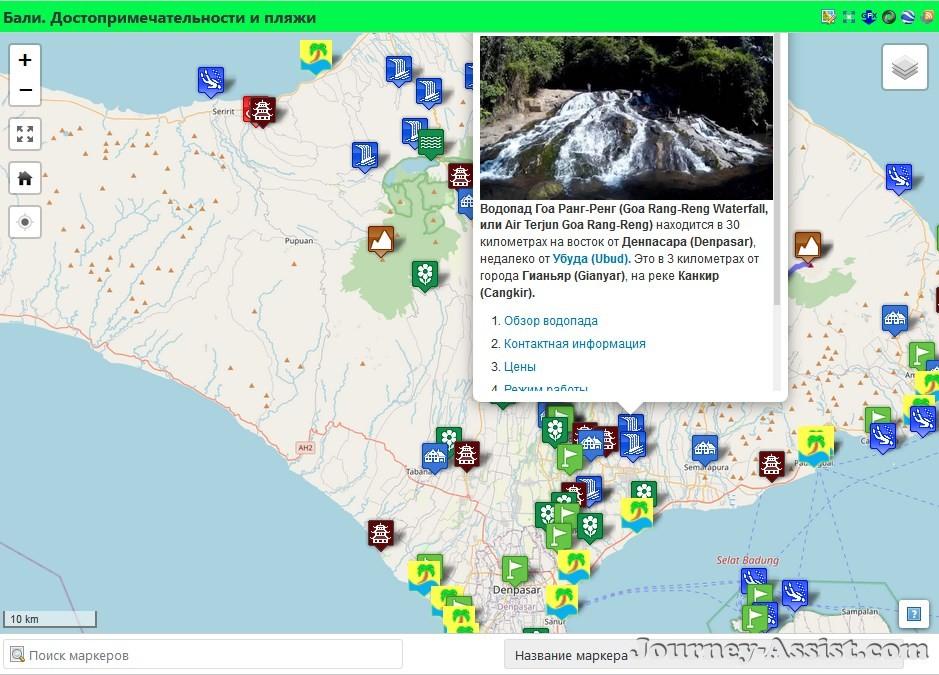Select the brown mountain marker right of popup
The height and width of the screenshot is (675, 939).
pos(807,248)
